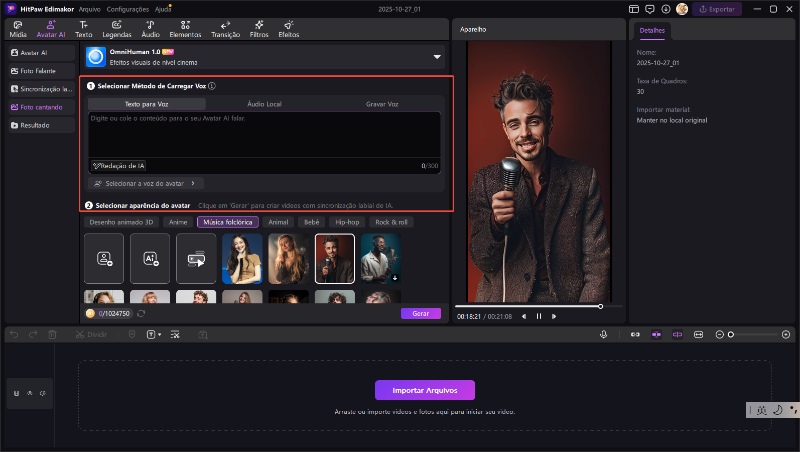
Task: Open the Mídia tool tab
Action: point(18,29)
